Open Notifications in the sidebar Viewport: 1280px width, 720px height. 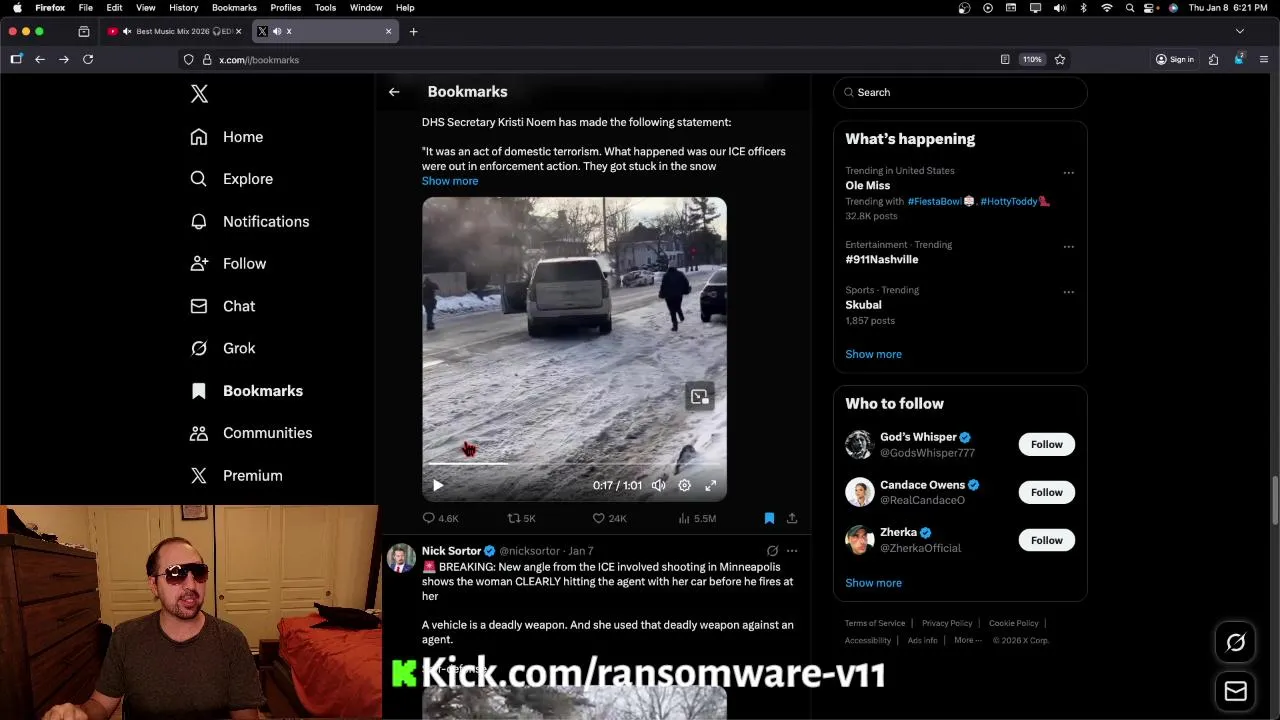tap(250, 222)
